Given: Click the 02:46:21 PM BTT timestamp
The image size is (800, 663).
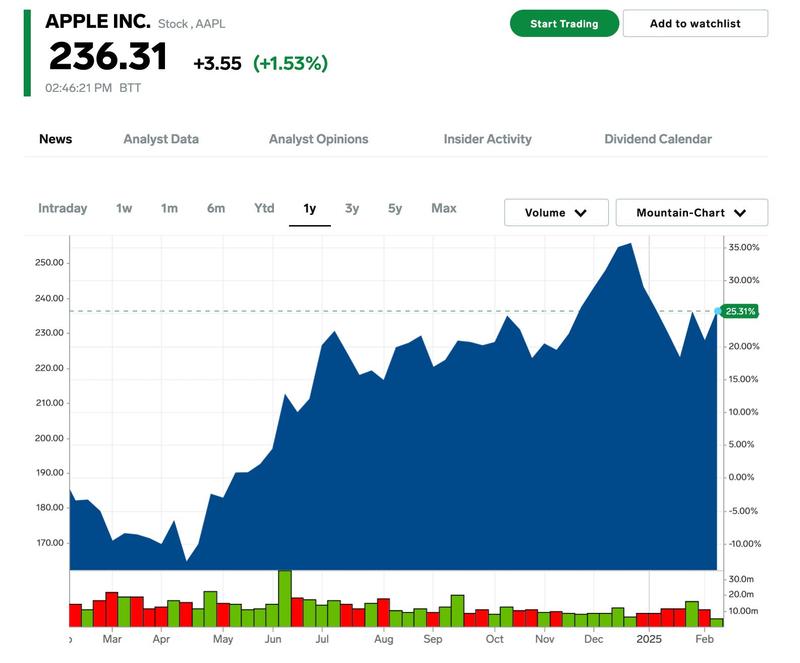Looking at the screenshot, I should point(93,88).
